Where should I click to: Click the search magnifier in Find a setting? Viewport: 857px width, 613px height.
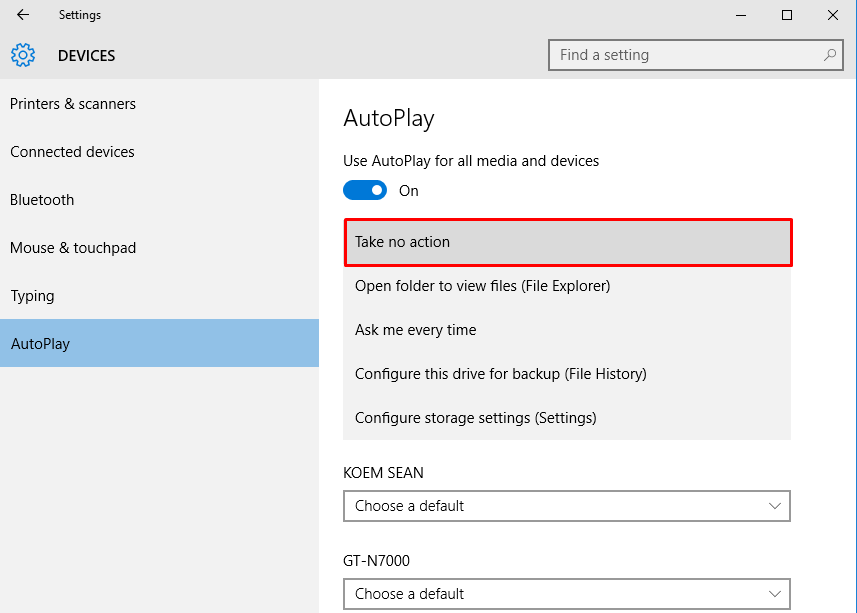pos(830,55)
